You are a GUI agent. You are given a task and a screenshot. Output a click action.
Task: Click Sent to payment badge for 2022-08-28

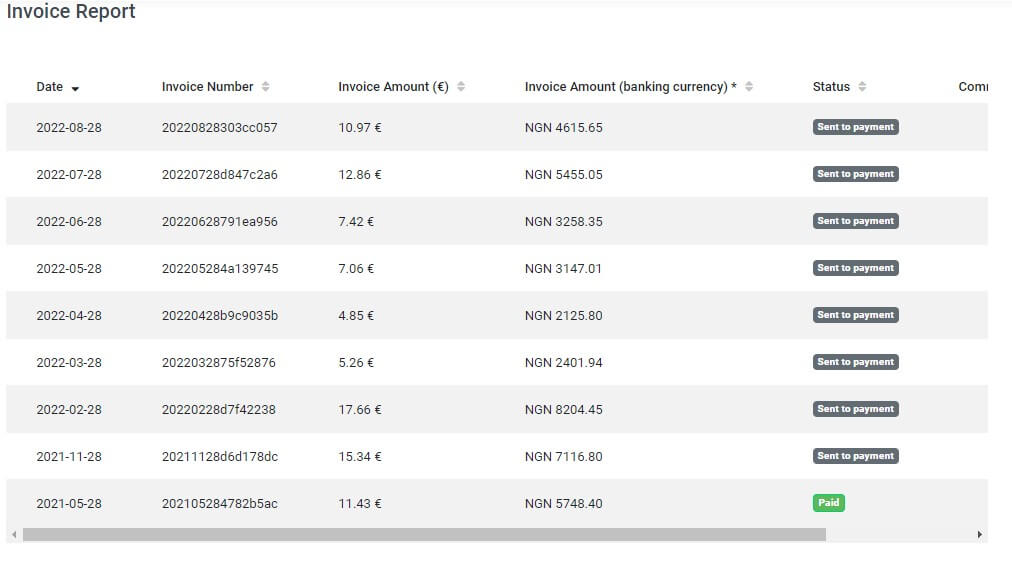(855, 127)
